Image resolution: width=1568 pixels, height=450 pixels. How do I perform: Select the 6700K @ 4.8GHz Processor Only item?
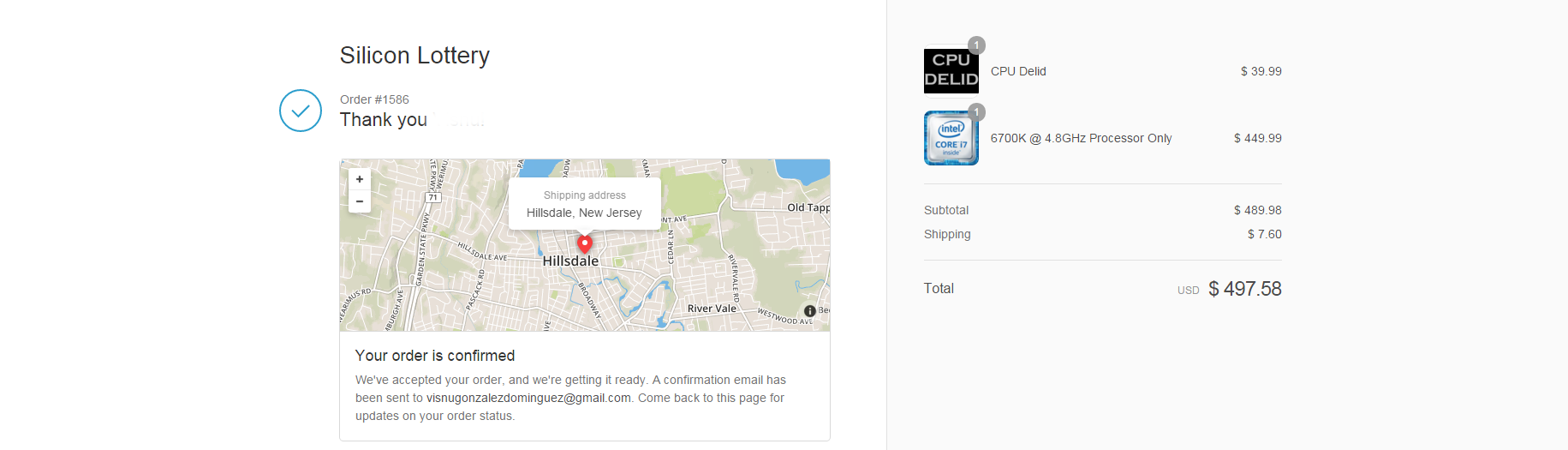[1081, 138]
